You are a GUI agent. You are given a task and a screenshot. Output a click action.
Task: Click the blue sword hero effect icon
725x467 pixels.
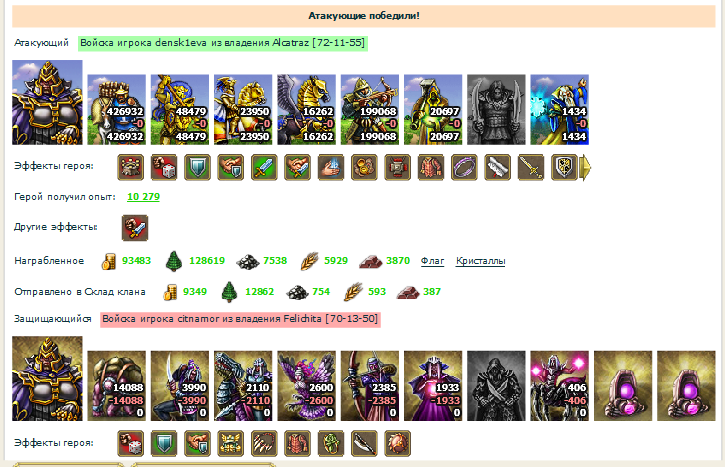coord(264,167)
